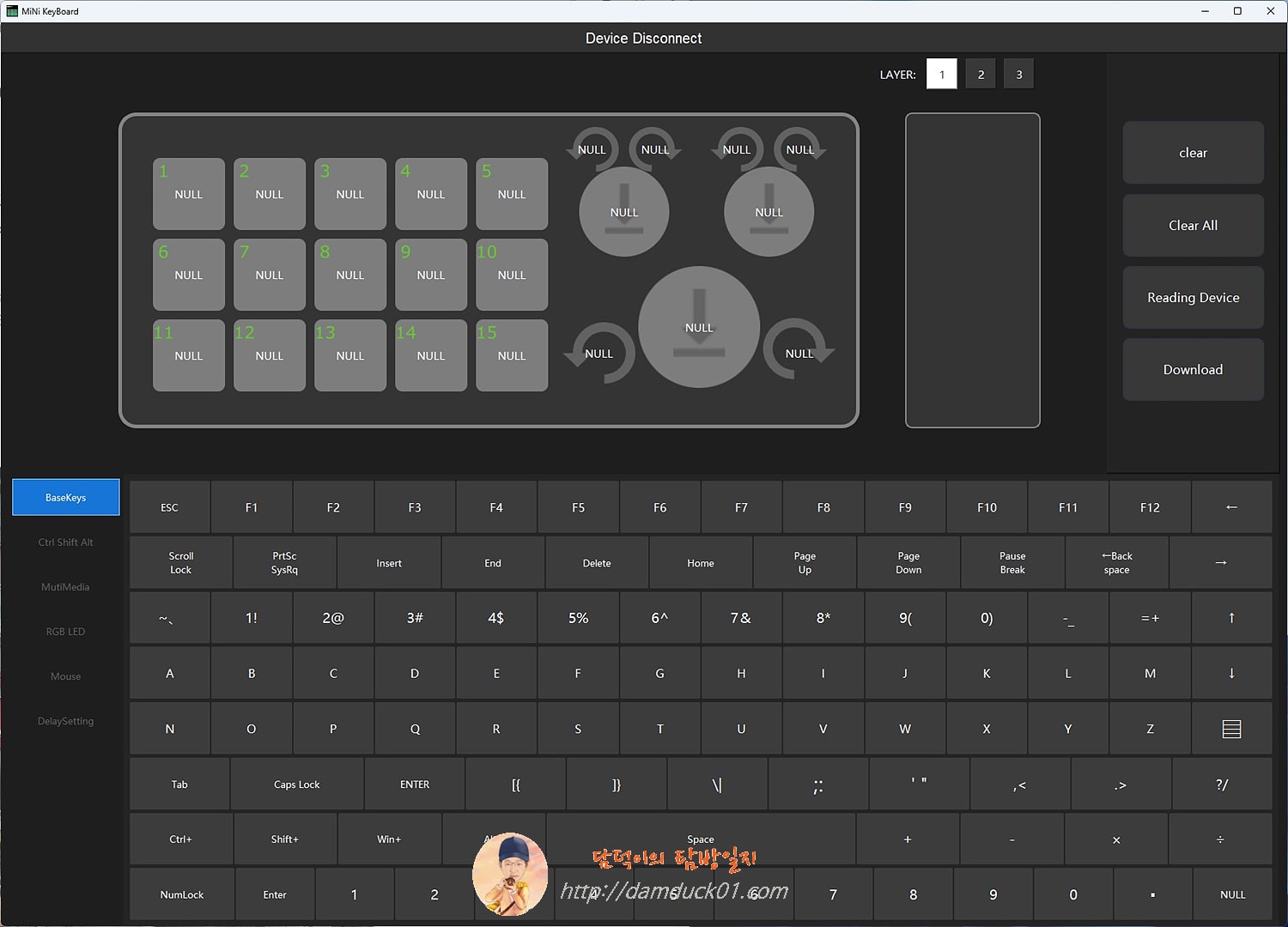Click the large knob's clockwise rotation icon
This screenshot has height=927, width=1288.
point(799,353)
